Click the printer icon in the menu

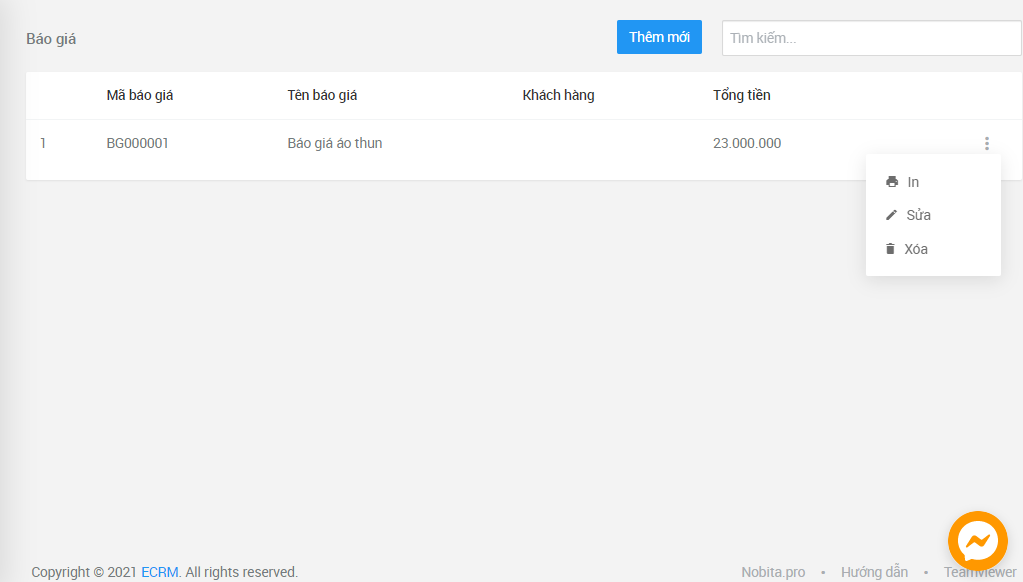coord(892,182)
